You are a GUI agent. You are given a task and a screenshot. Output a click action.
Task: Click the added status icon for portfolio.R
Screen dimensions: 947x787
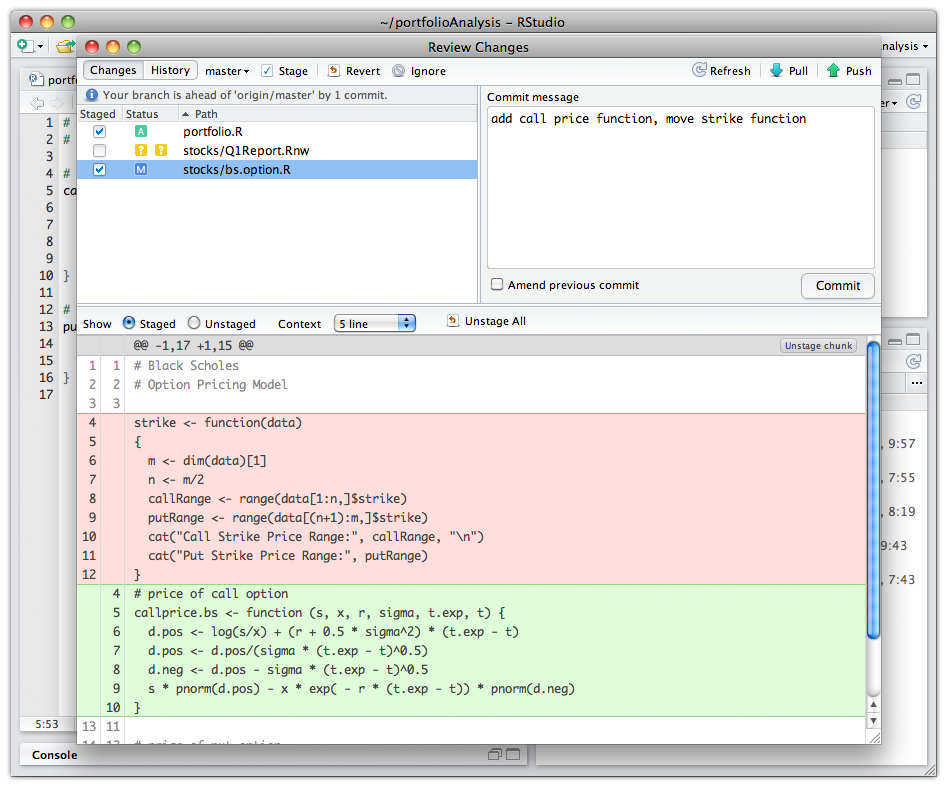(141, 131)
